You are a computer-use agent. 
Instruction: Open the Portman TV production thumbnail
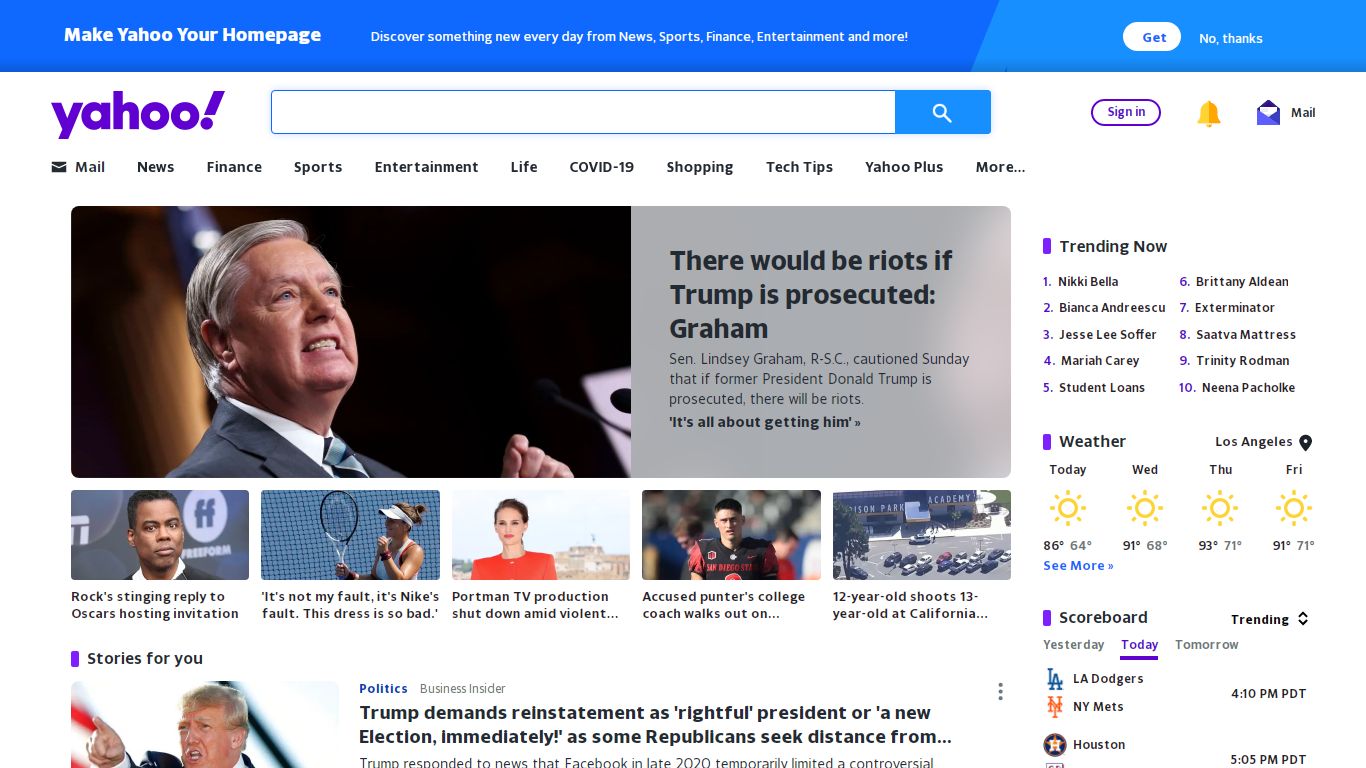pos(541,535)
